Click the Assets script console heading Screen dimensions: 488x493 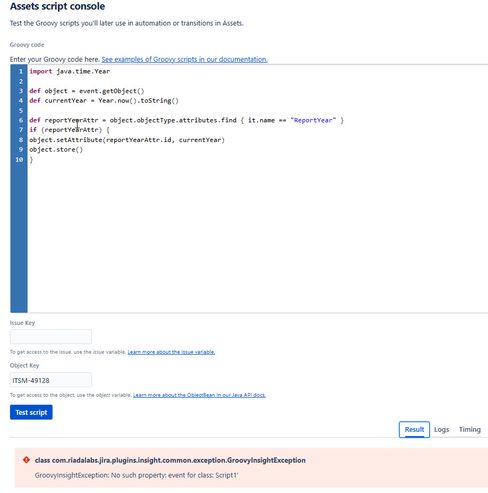click(57, 6)
